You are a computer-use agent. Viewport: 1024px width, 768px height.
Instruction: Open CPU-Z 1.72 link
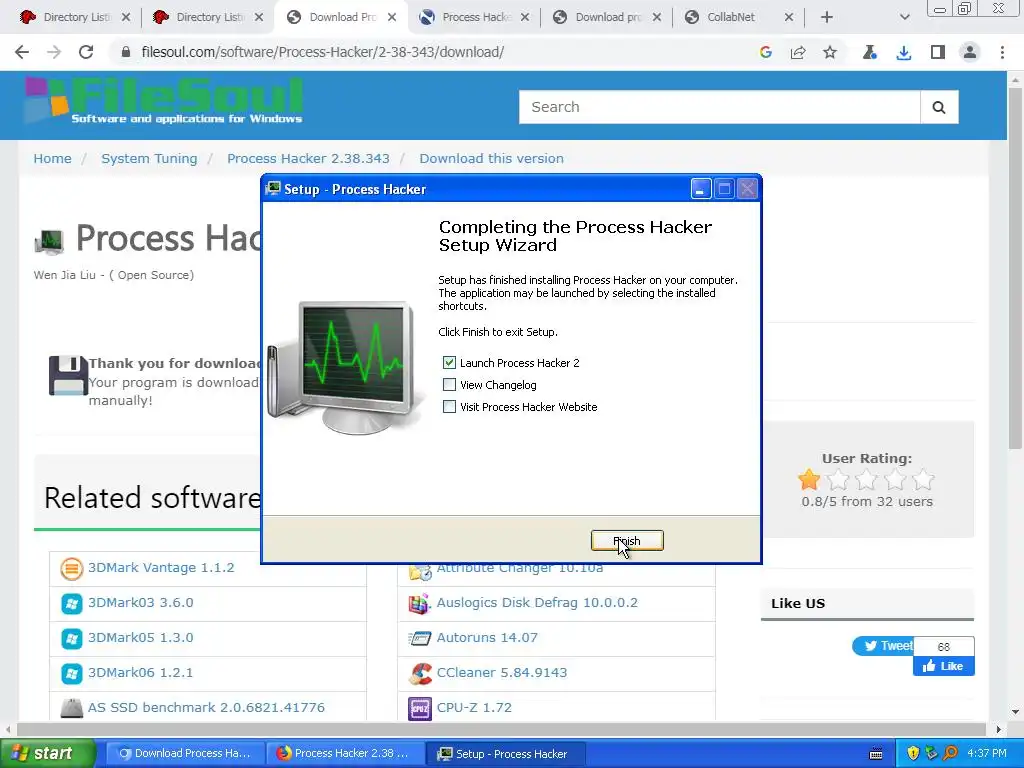click(x=474, y=707)
